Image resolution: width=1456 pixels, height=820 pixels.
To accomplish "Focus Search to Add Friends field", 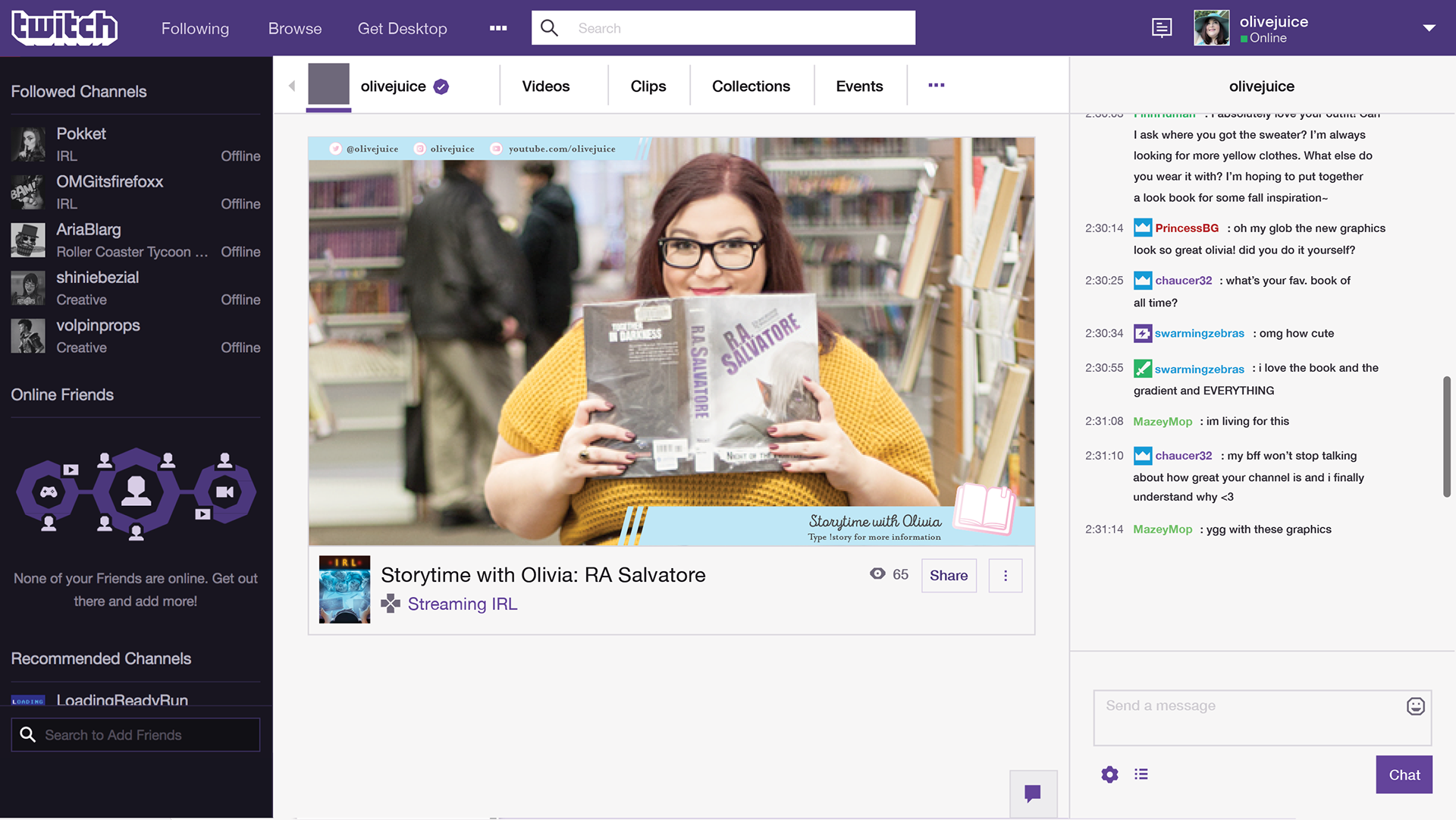I will click(136, 735).
